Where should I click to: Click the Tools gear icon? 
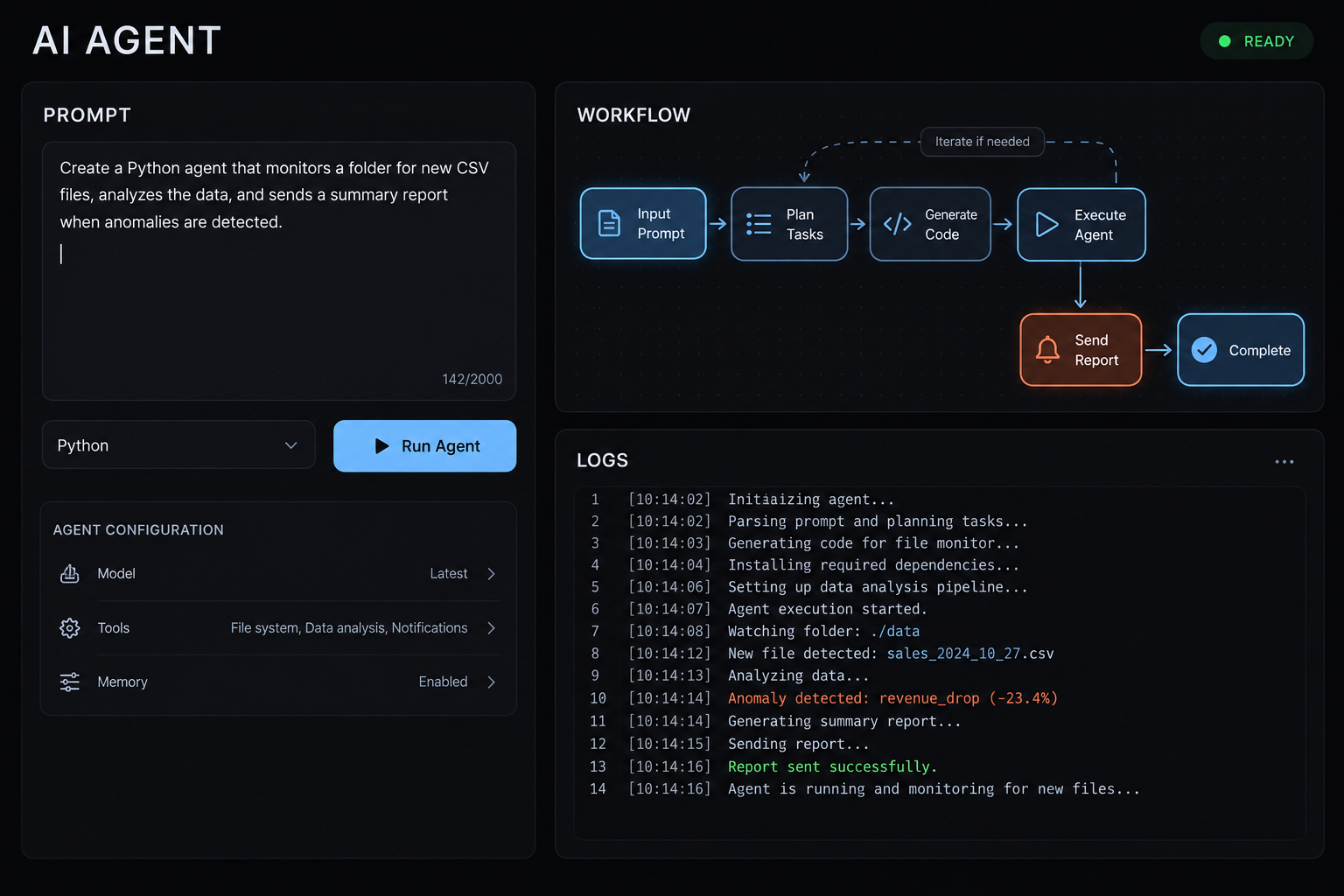click(70, 628)
